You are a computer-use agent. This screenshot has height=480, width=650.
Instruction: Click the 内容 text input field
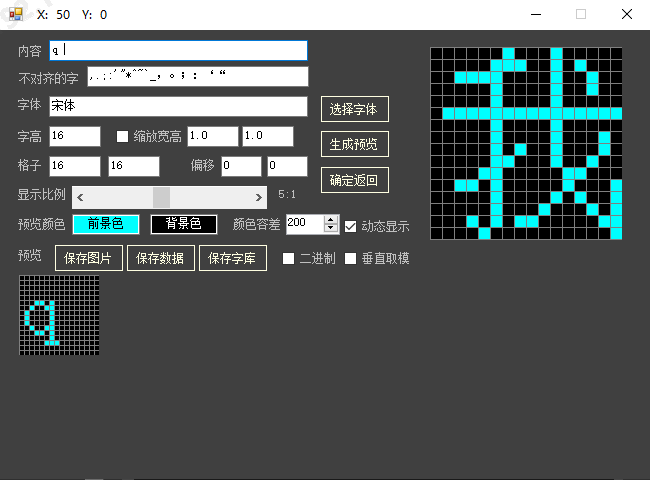point(178,51)
